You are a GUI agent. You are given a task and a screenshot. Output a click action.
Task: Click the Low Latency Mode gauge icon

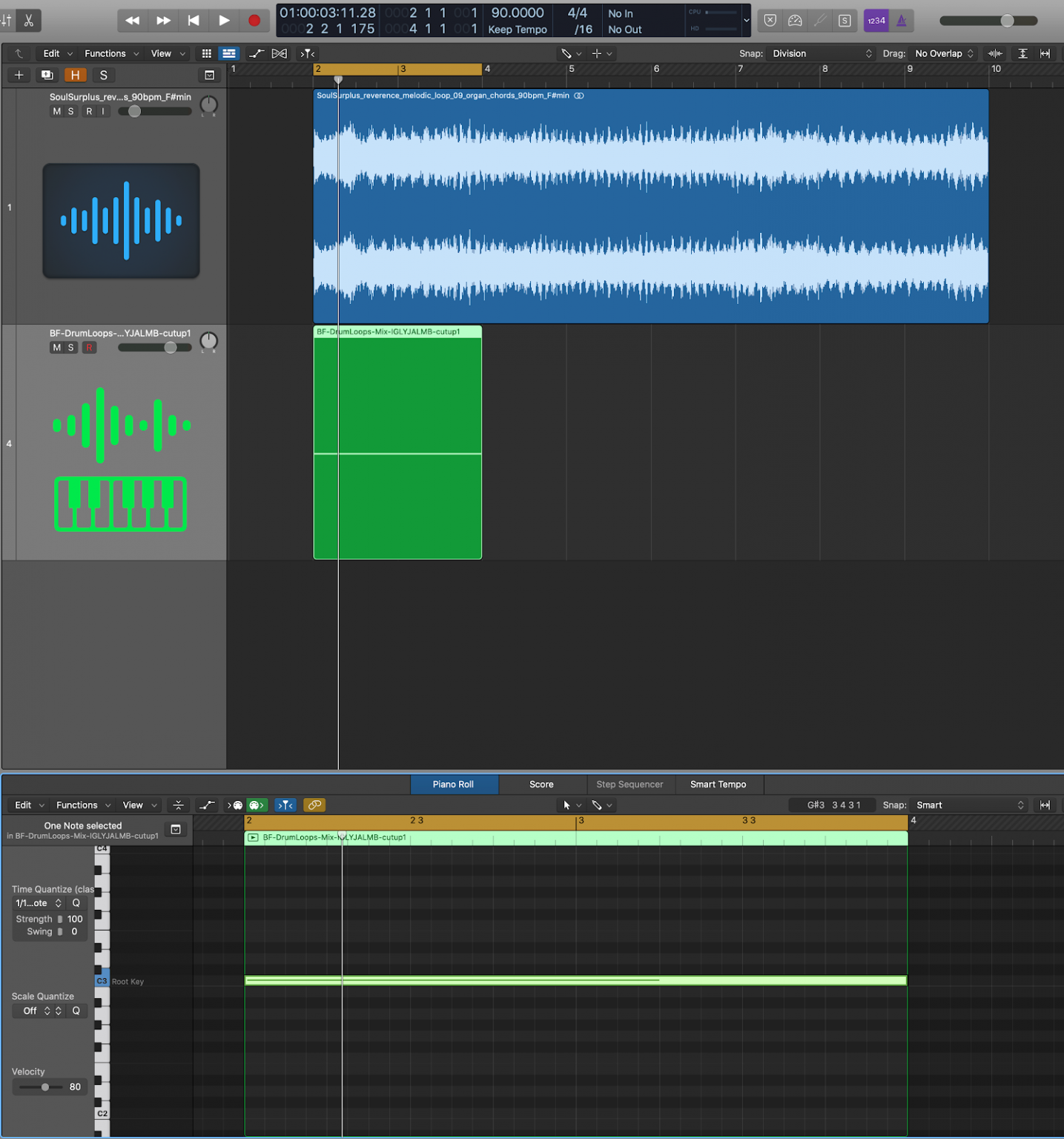tap(795, 21)
